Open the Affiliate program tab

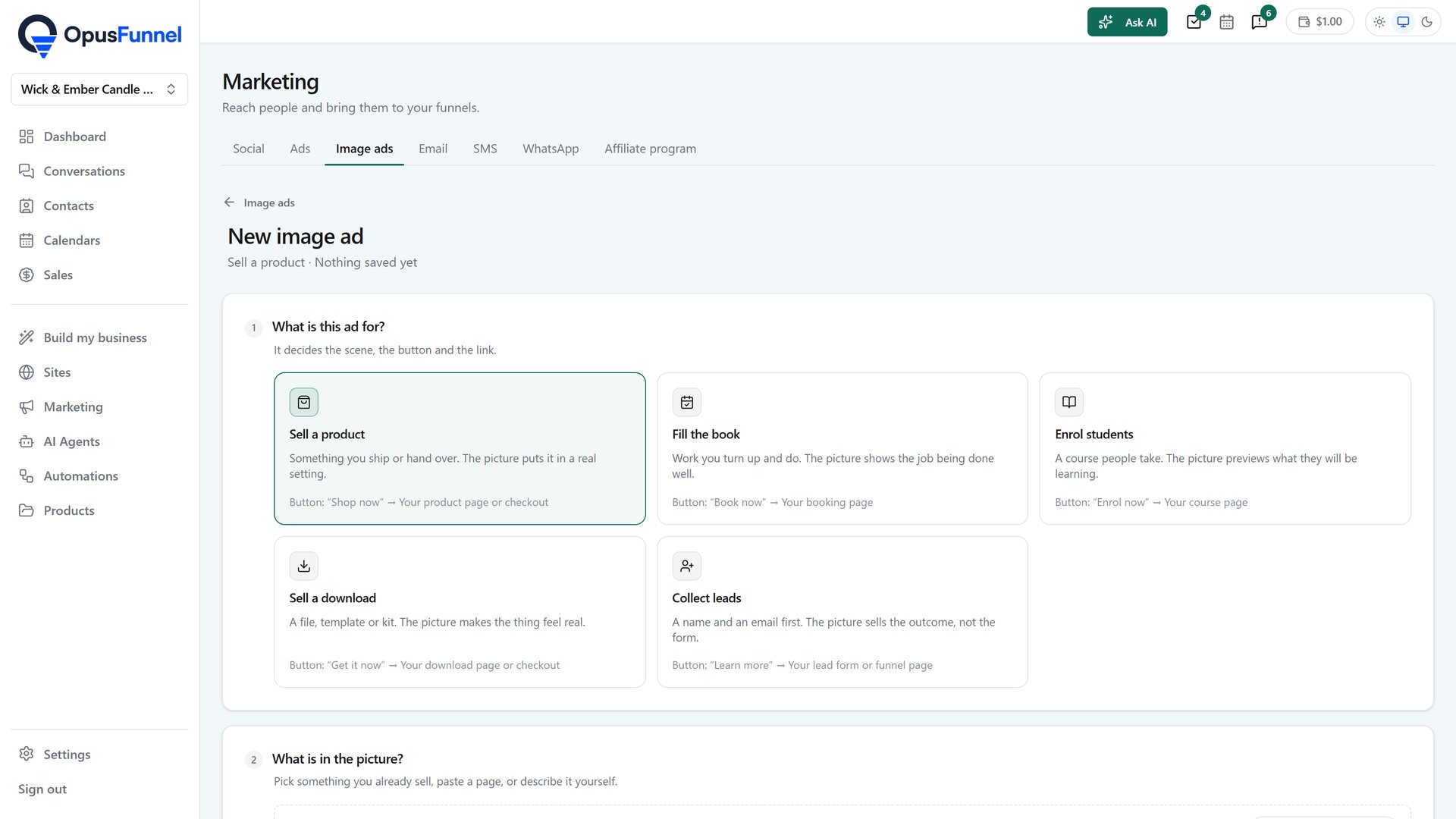click(x=650, y=149)
